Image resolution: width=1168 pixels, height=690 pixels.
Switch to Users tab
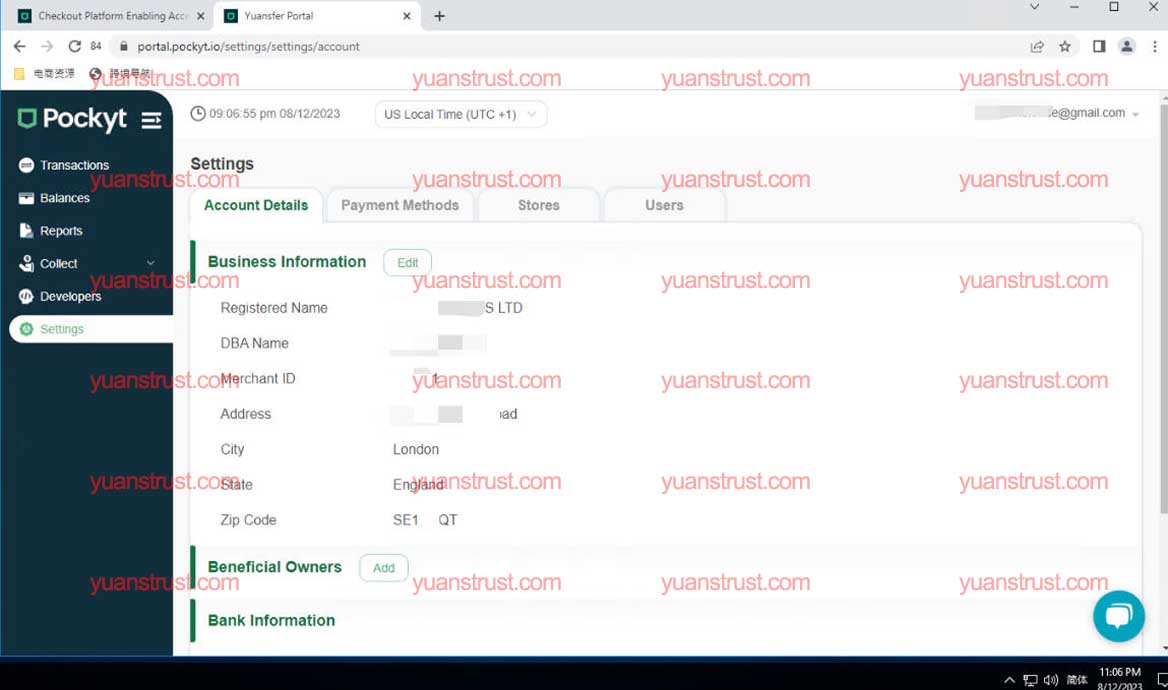(x=664, y=206)
